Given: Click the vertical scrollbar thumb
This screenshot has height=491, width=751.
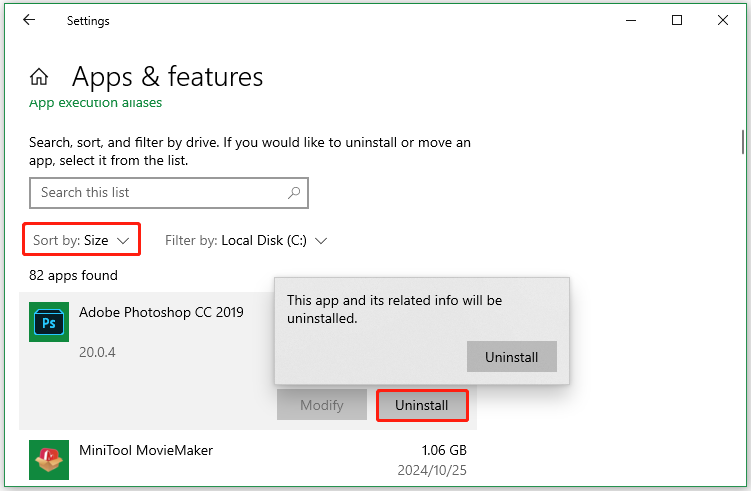Looking at the screenshot, I should 743,142.
